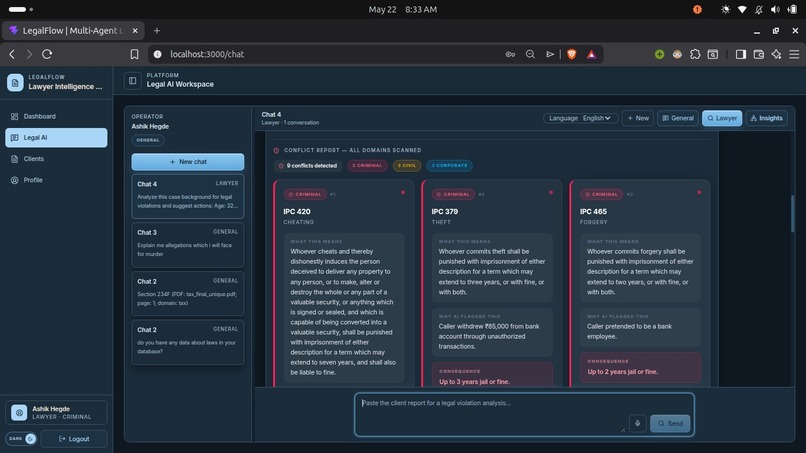The height and width of the screenshot is (453, 806).
Task: Open the clock May 22 8:33 AM
Action: 402,9
